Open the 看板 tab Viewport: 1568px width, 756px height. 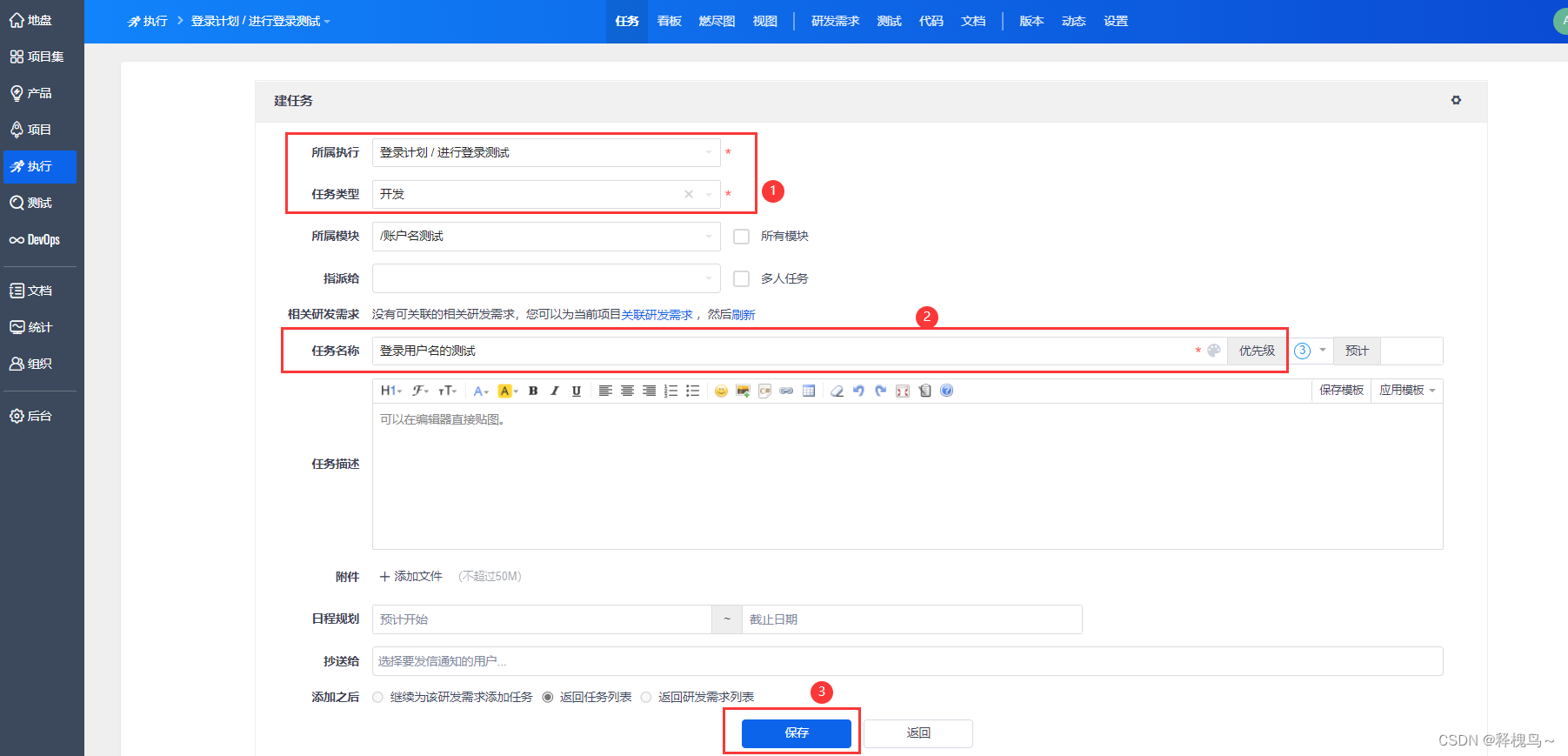point(670,21)
